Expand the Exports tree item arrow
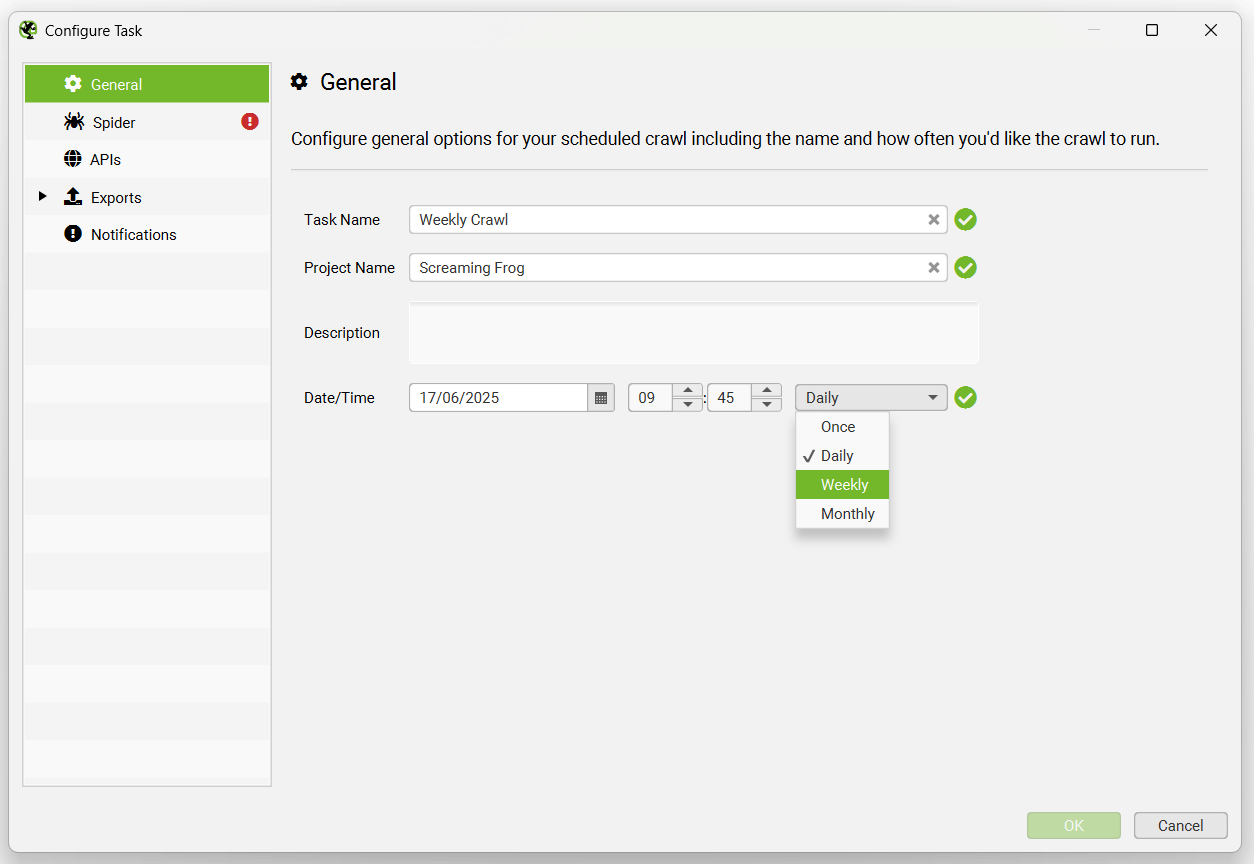Image resolution: width=1254 pixels, height=864 pixels. 42,196
